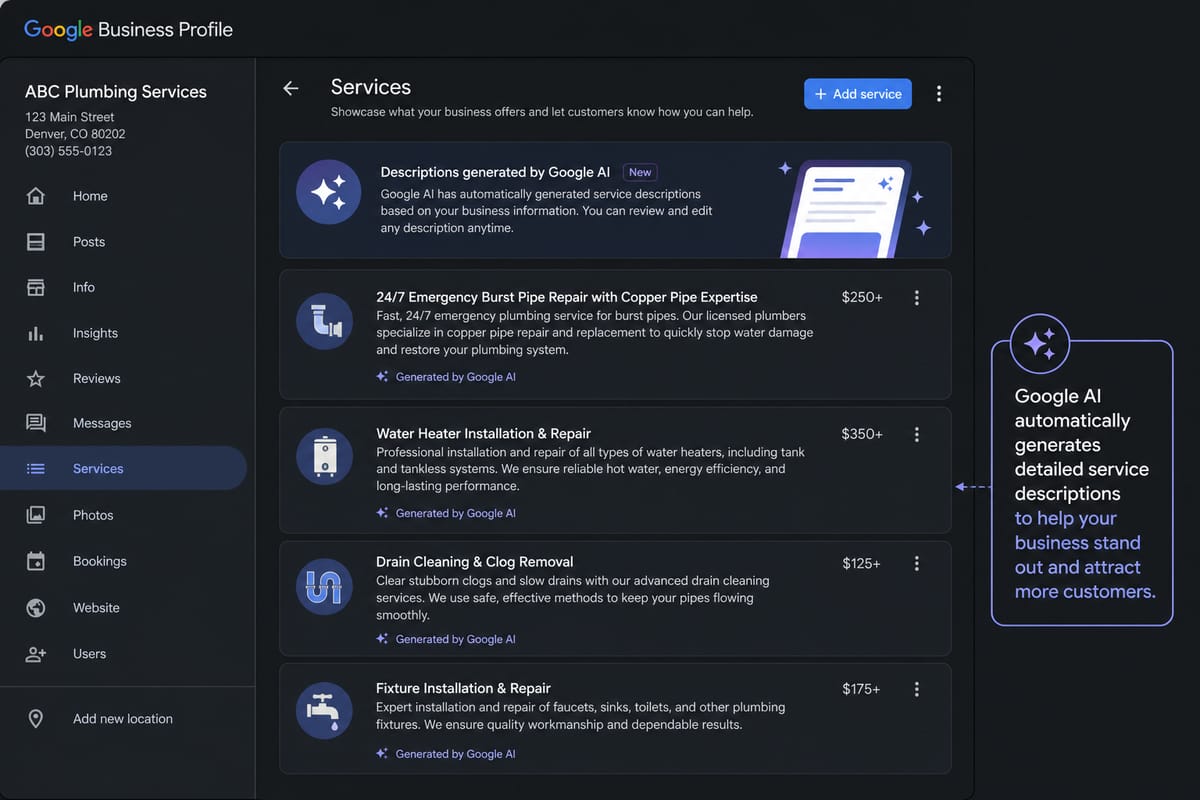Image resolution: width=1200 pixels, height=800 pixels.
Task: Click the New badge in AI banner
Action: point(640,172)
